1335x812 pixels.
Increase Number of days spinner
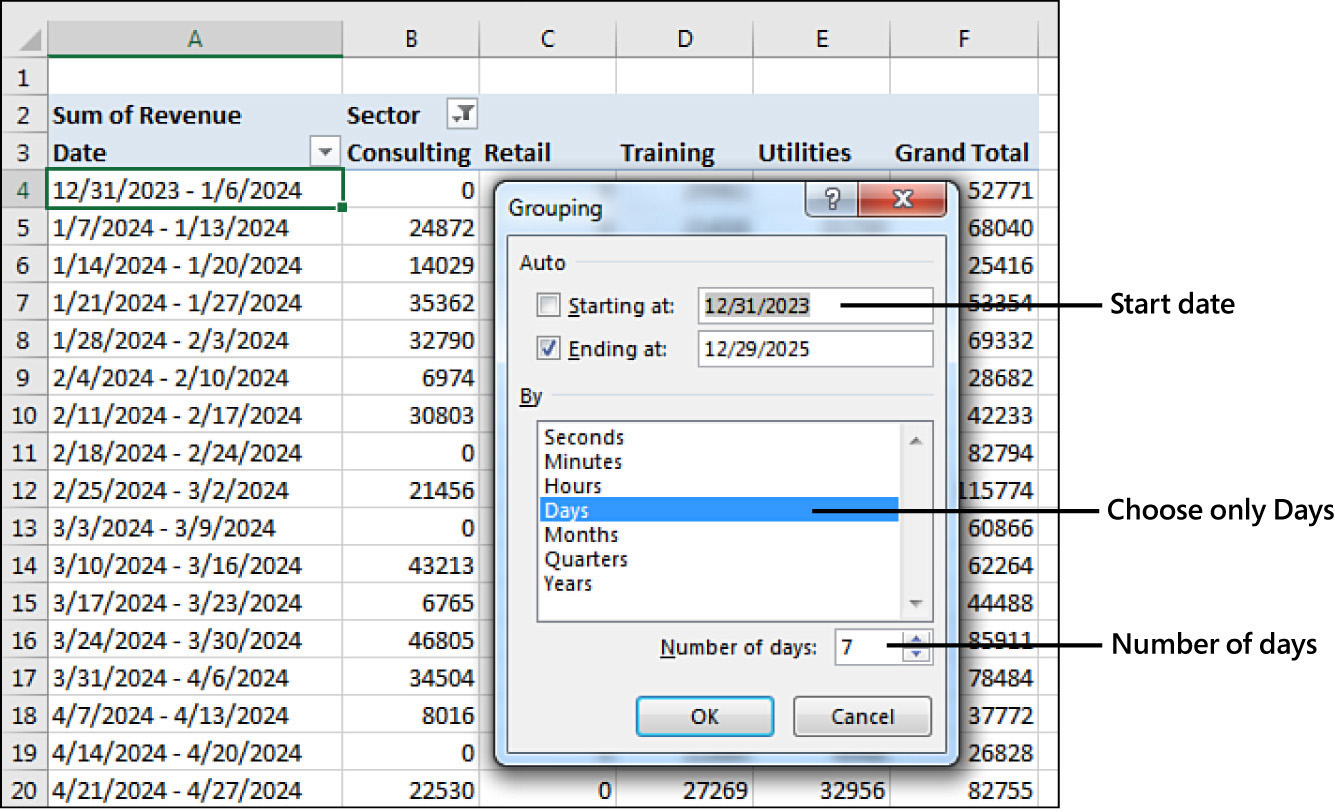click(x=917, y=640)
